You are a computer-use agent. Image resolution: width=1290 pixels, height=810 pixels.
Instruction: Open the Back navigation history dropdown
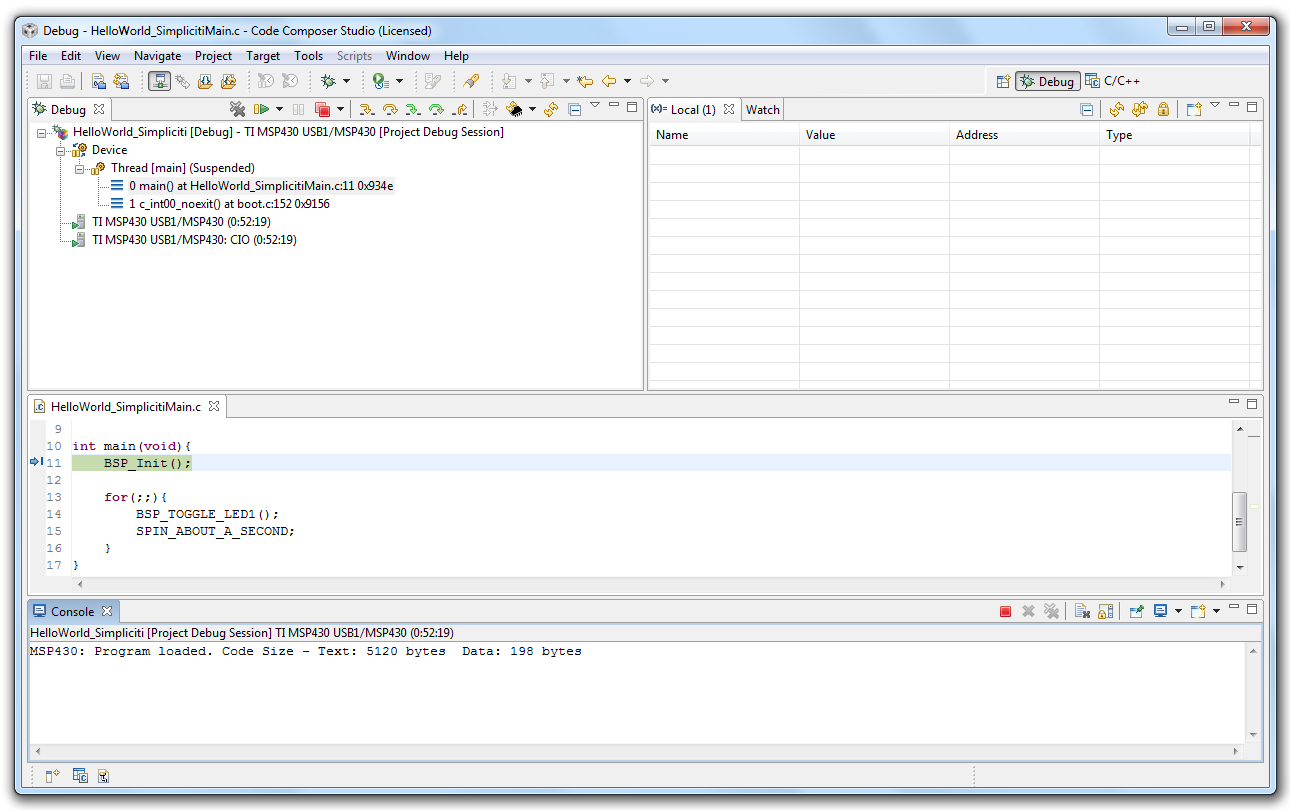(627, 81)
